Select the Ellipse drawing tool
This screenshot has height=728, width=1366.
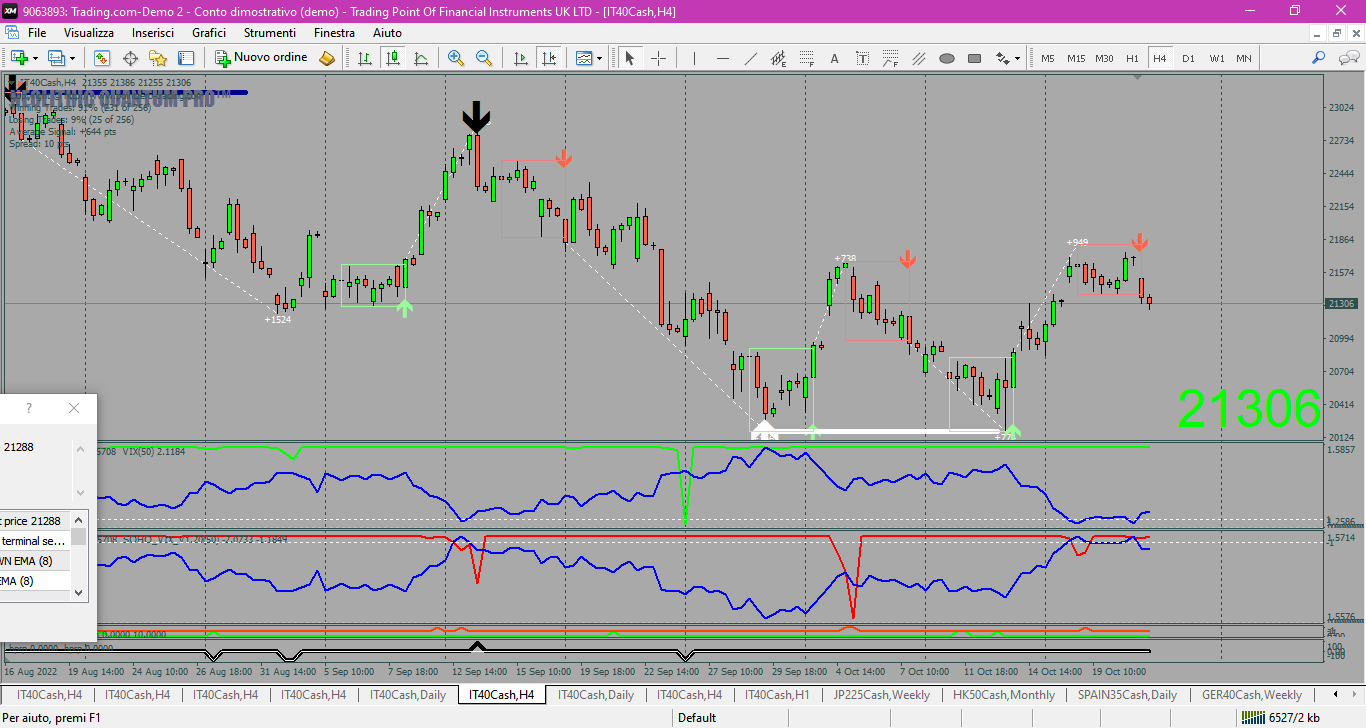[946, 58]
